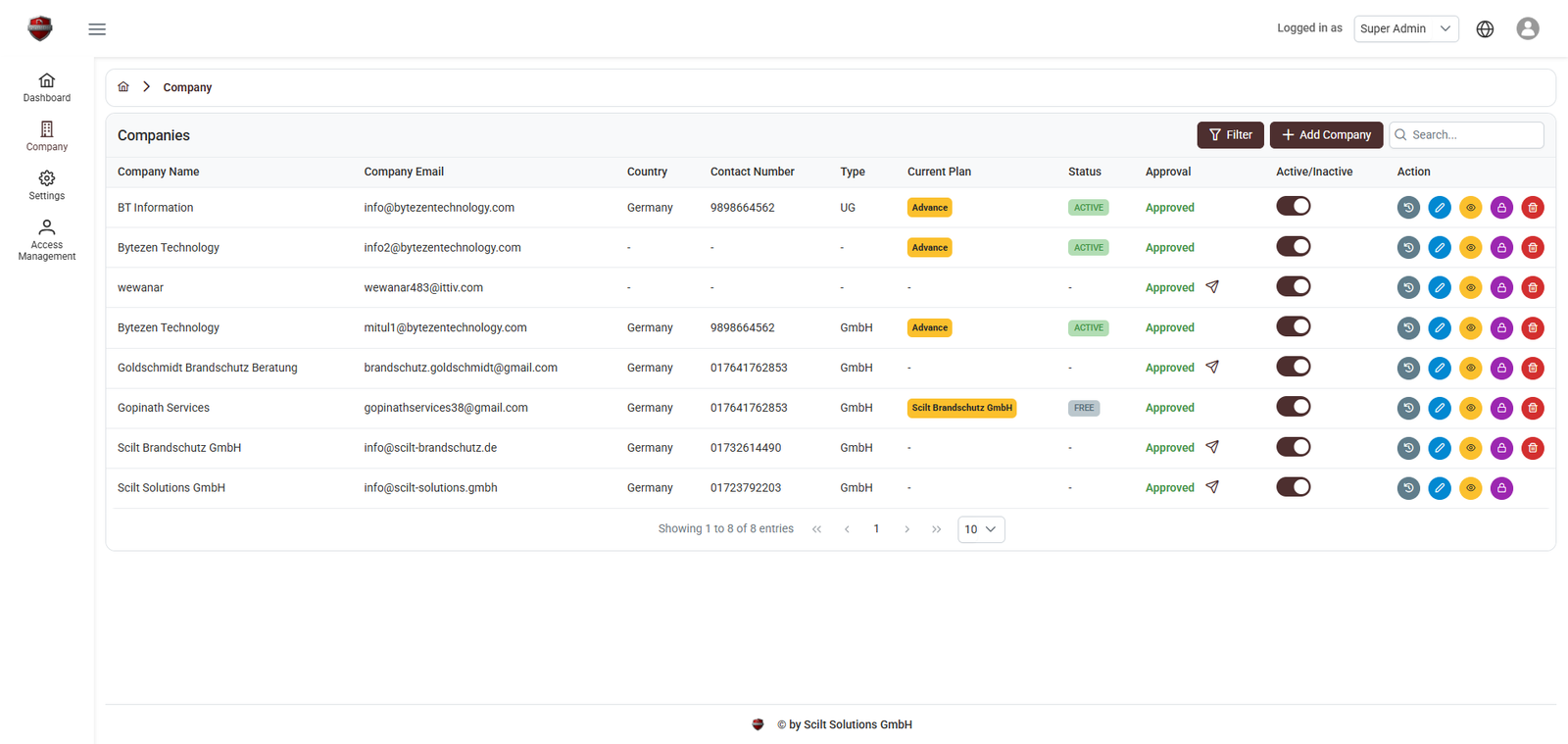This screenshot has width=1568, height=744.
Task: Click history icon for BT Information row
Action: click(1408, 208)
